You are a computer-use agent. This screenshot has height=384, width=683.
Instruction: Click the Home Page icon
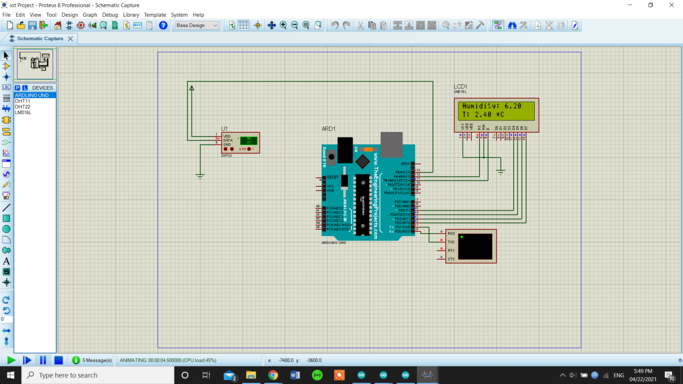[57, 26]
